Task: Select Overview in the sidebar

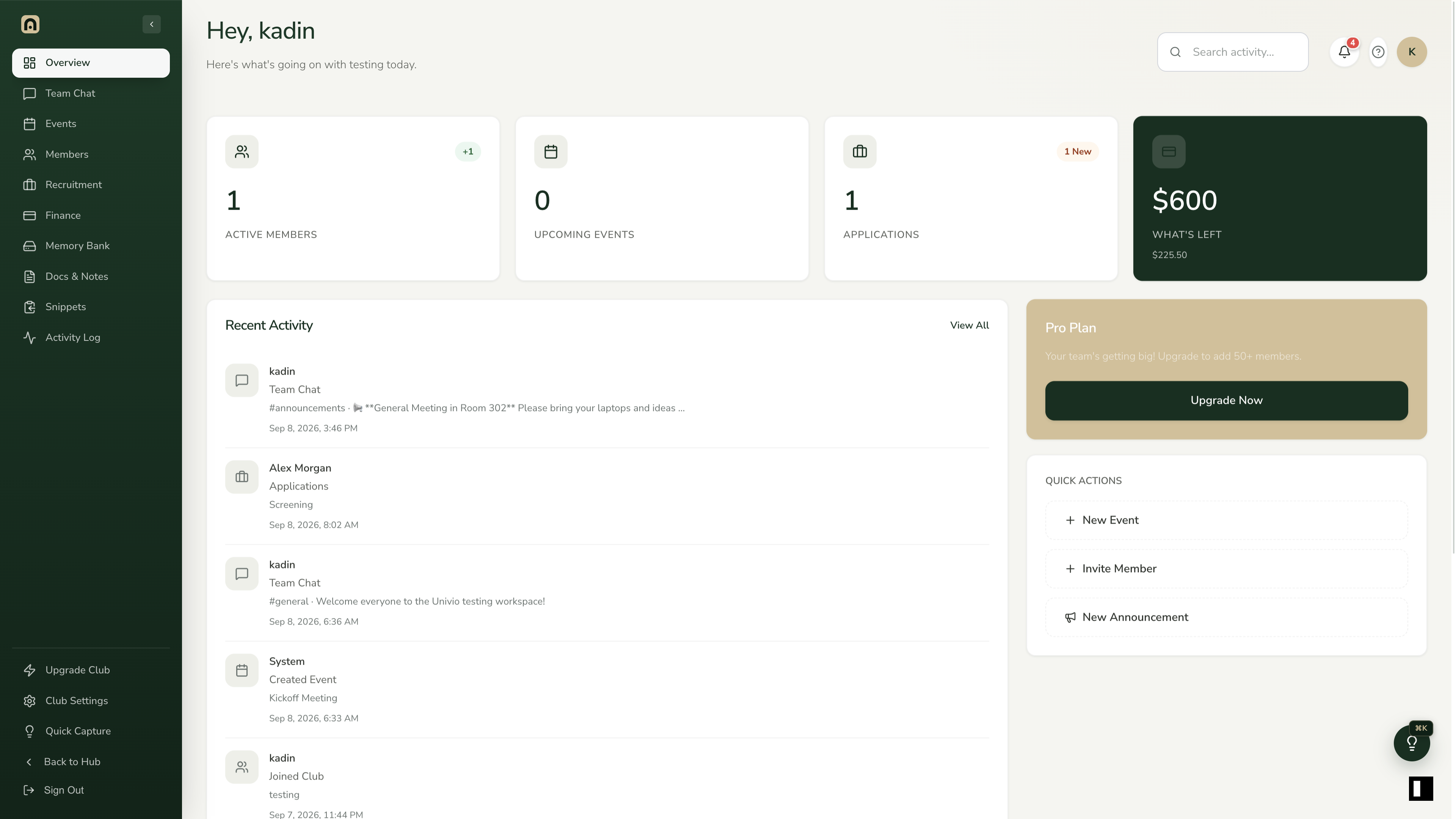Action: [91, 63]
